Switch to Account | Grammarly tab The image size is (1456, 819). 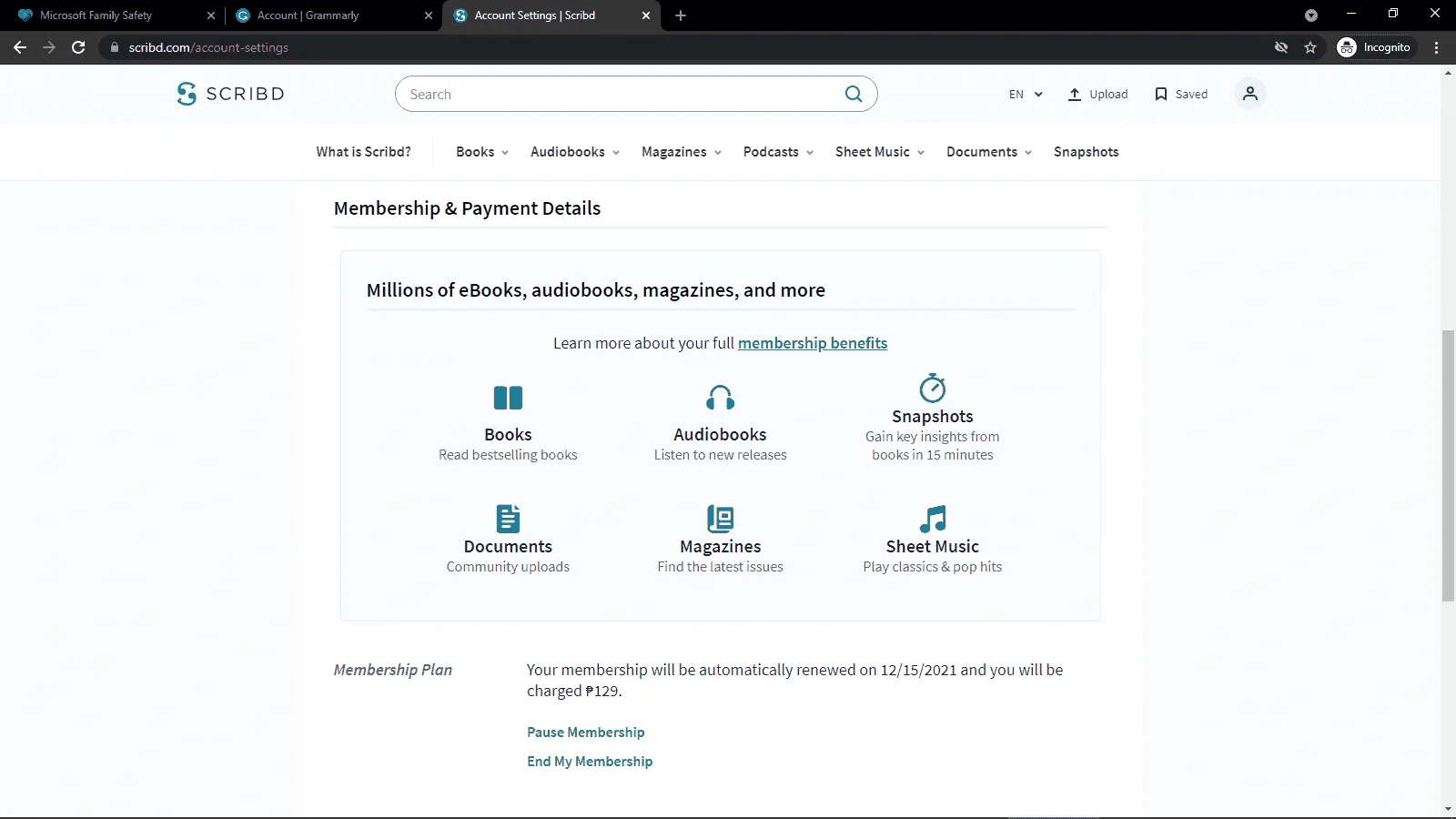(334, 15)
